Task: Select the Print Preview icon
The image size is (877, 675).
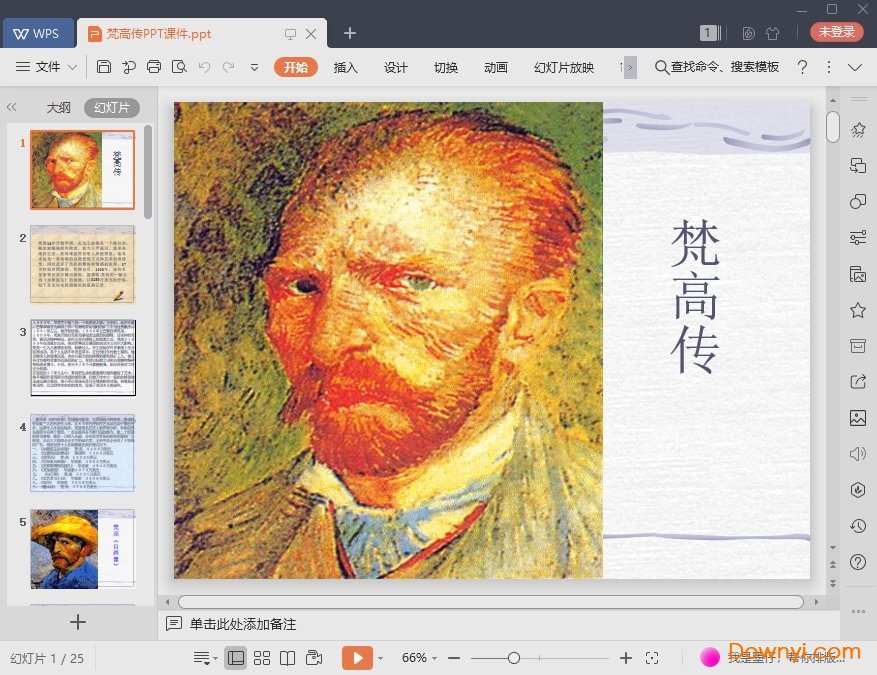Action: point(180,67)
